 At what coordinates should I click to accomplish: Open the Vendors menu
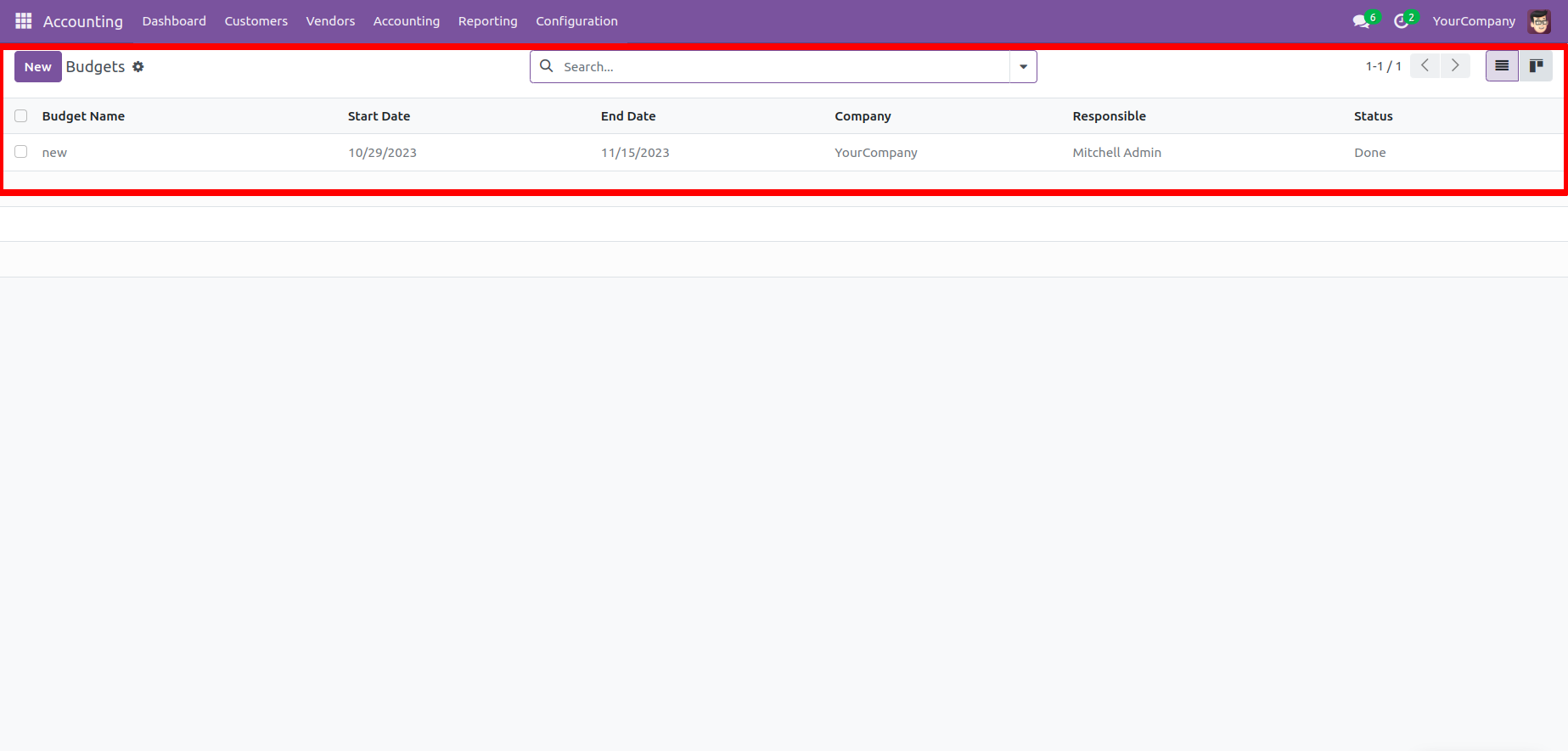[330, 21]
